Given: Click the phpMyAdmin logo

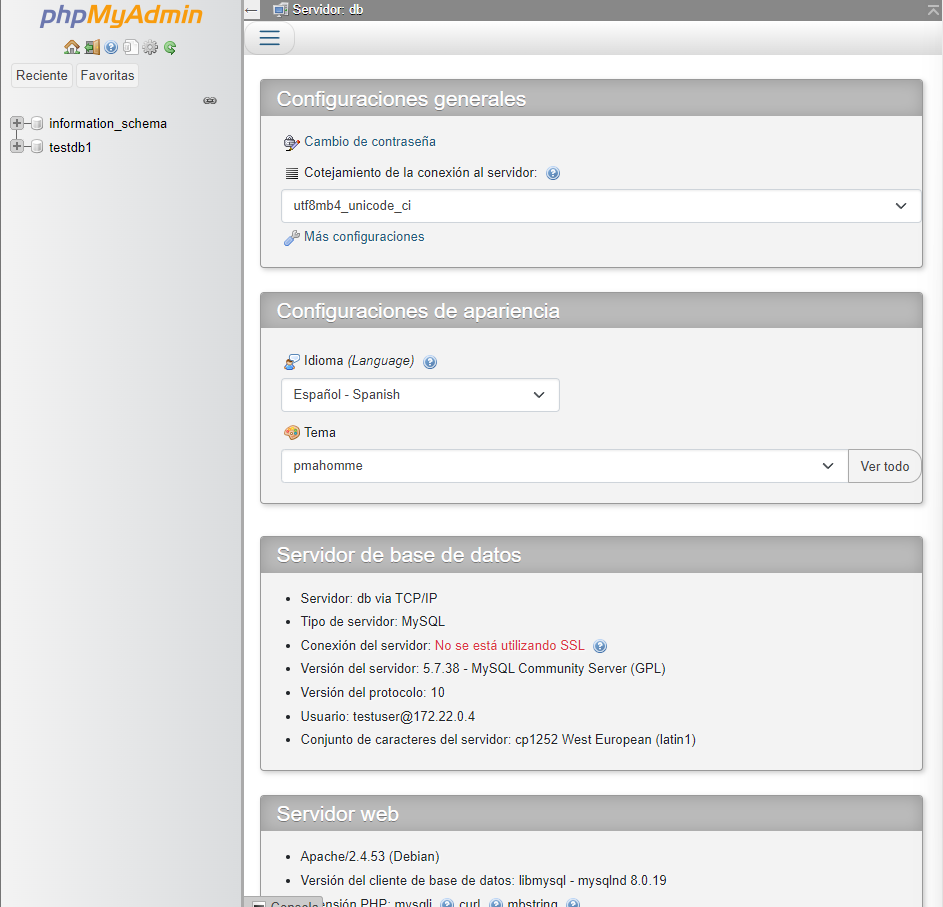Looking at the screenshot, I should [121, 15].
